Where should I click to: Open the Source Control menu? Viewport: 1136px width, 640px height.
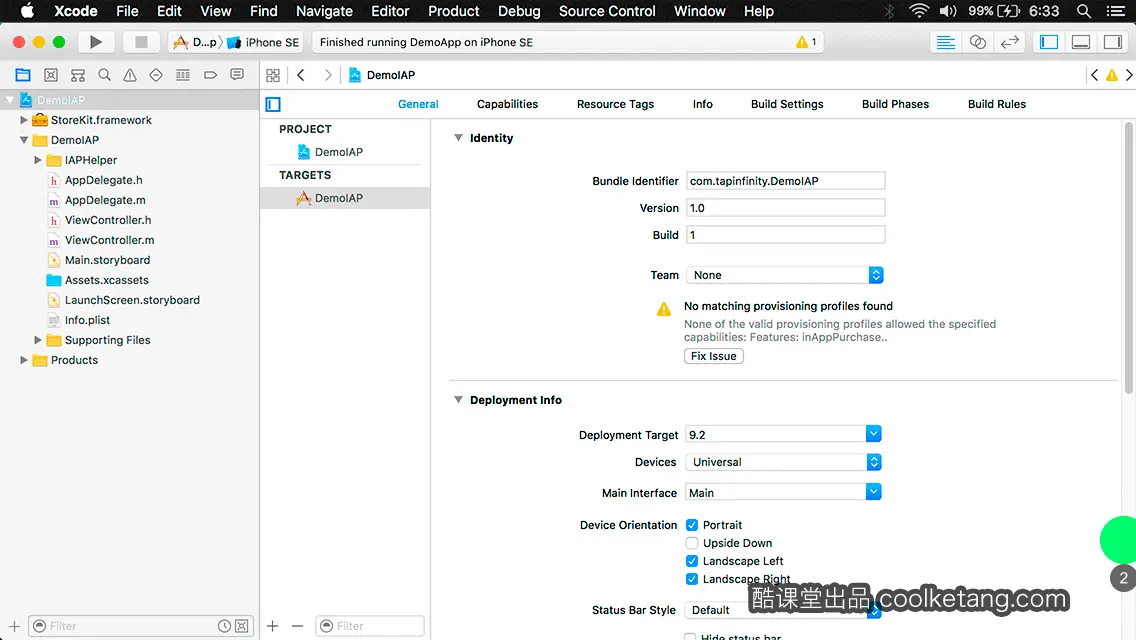[x=606, y=11]
